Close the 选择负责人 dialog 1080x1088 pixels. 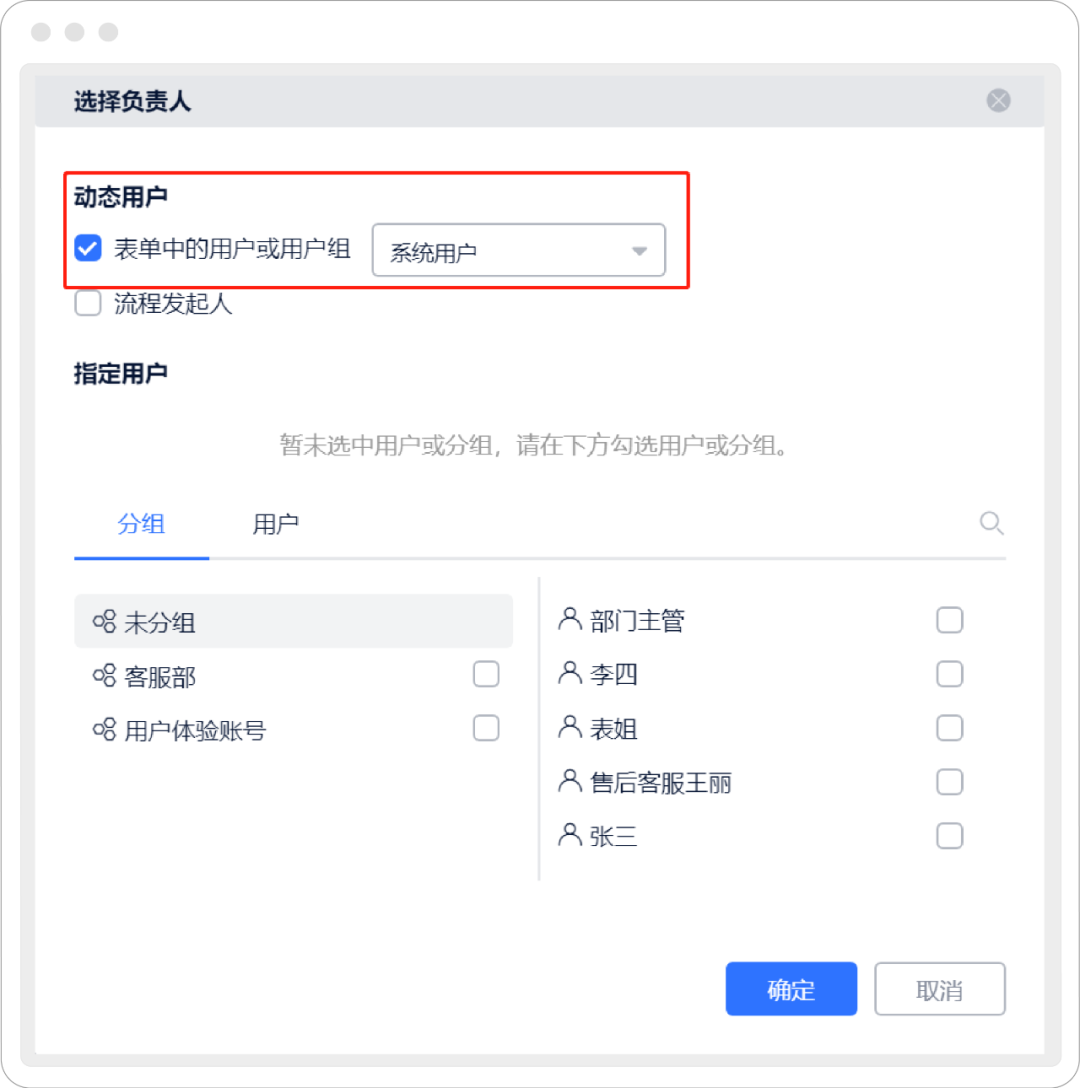click(998, 100)
